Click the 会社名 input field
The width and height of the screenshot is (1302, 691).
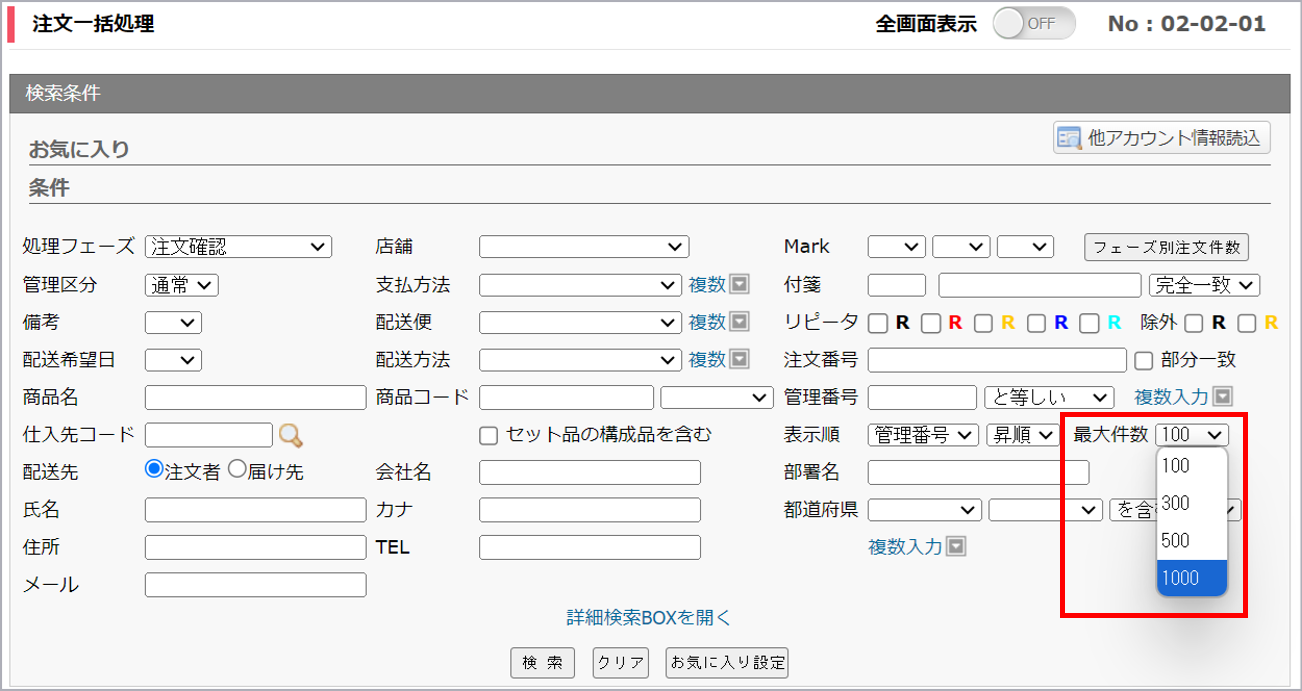tap(590, 472)
